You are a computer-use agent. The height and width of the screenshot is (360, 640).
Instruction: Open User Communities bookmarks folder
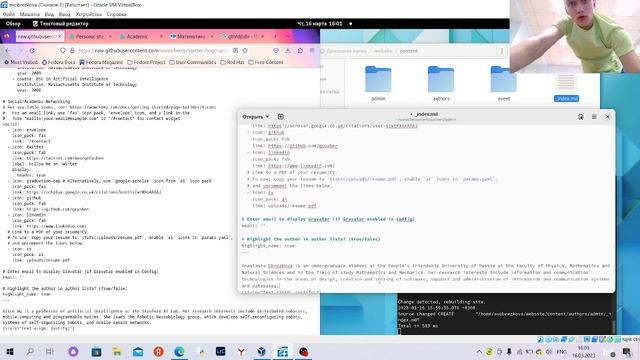click(193, 62)
